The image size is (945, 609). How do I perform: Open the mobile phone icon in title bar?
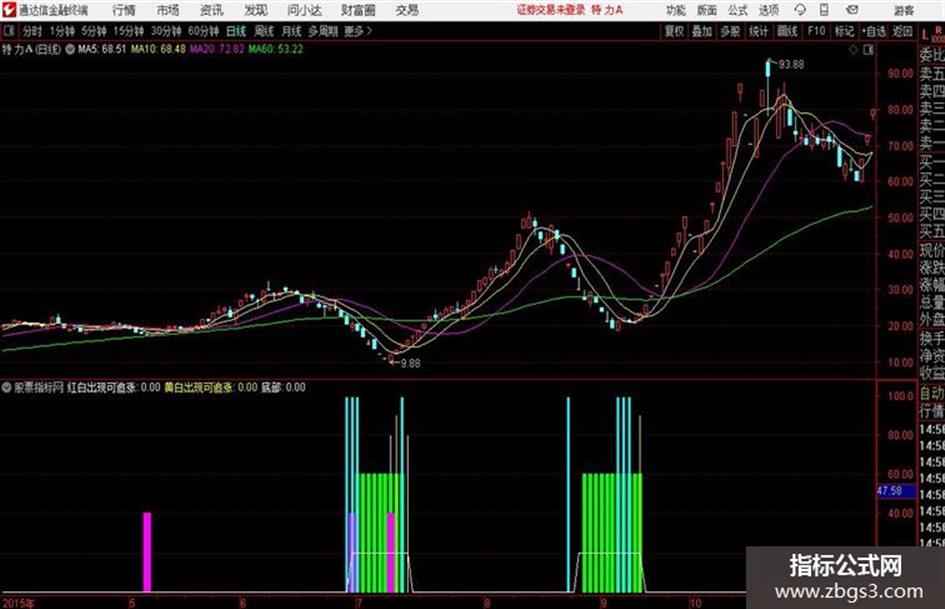pos(824,10)
